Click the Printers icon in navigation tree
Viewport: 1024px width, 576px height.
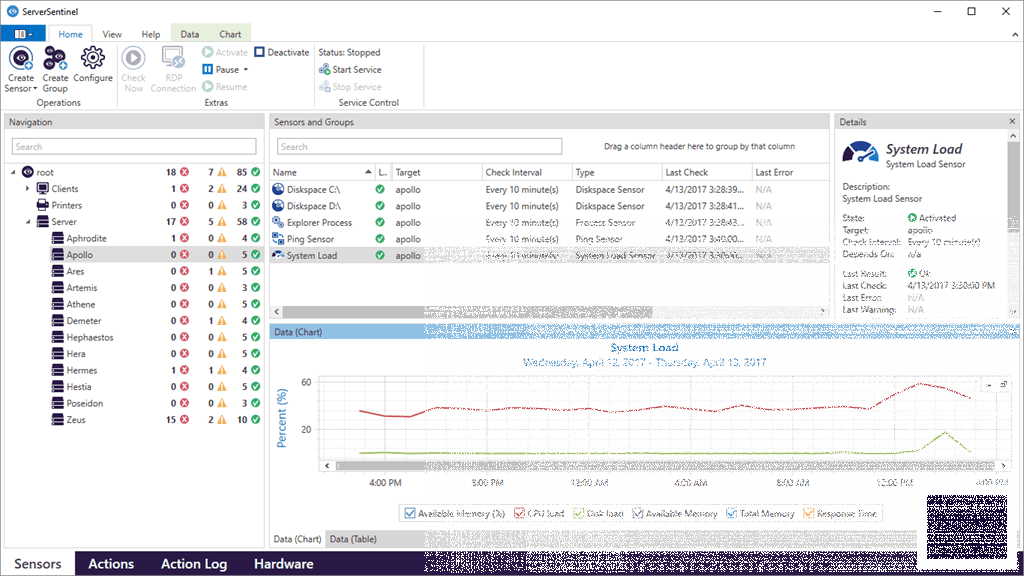pyautogui.click(x=42, y=205)
